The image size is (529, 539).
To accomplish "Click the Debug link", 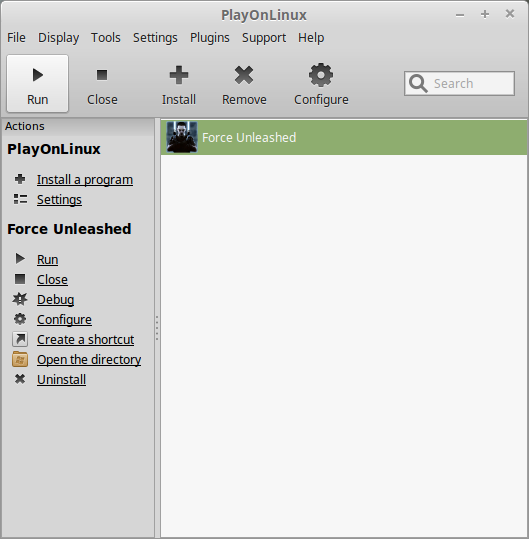I will point(56,299).
